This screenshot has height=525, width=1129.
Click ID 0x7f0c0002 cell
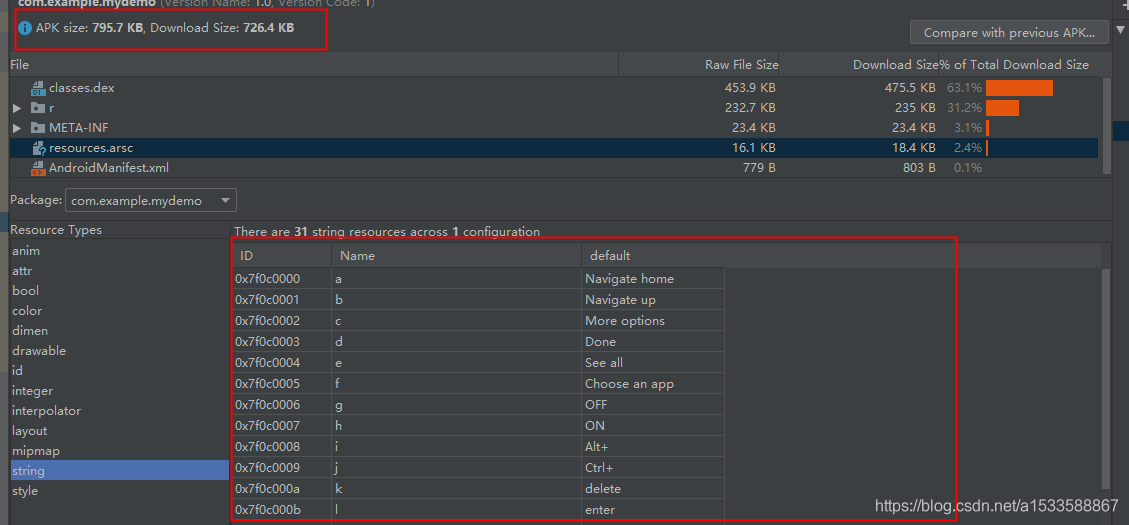coord(282,320)
